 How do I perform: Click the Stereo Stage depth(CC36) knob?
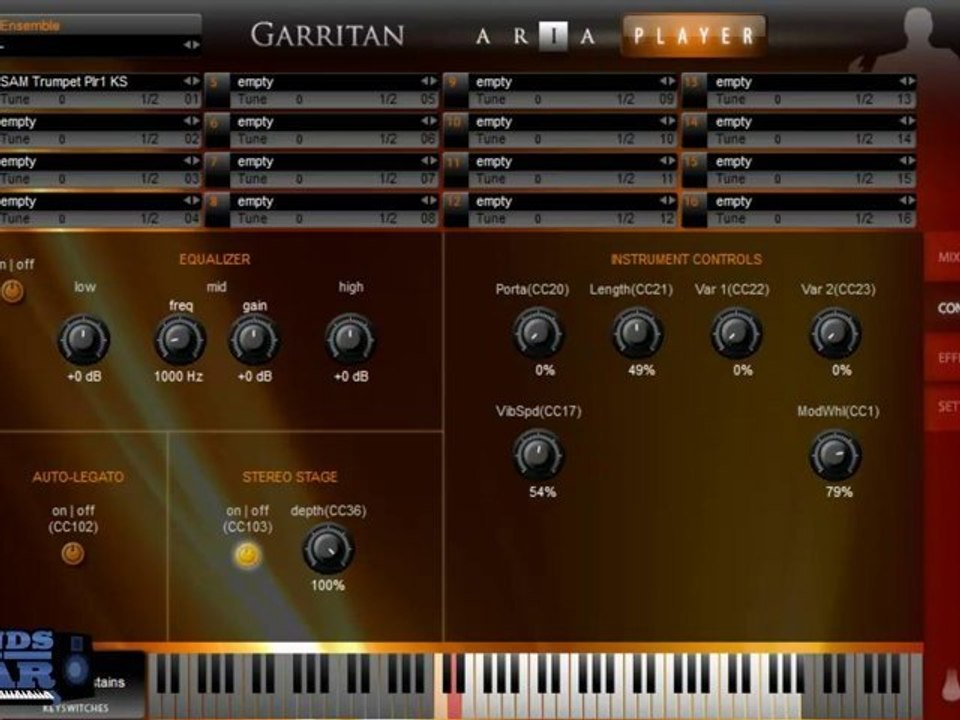point(328,549)
